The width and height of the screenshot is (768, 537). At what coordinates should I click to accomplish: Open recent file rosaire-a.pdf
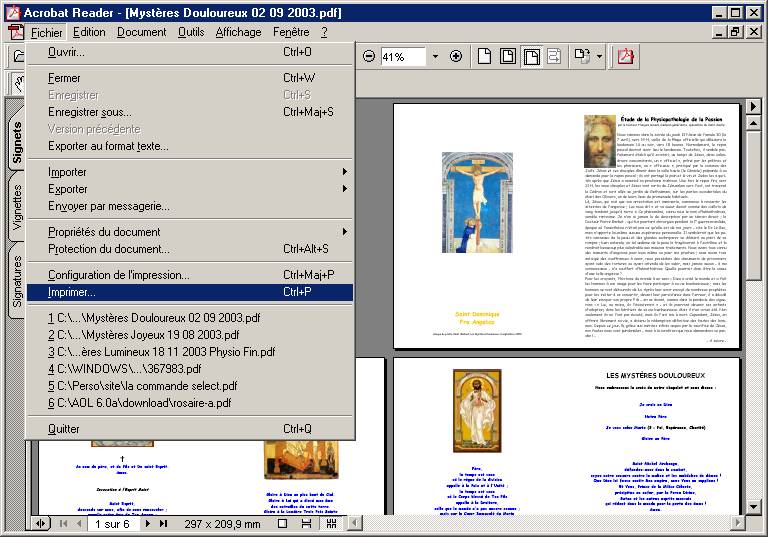(190, 403)
